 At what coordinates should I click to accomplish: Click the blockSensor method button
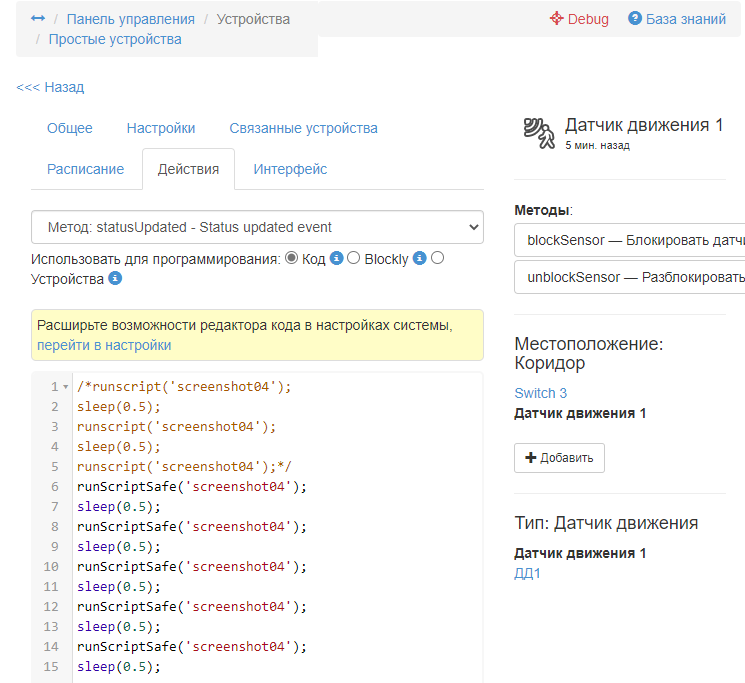tap(630, 240)
